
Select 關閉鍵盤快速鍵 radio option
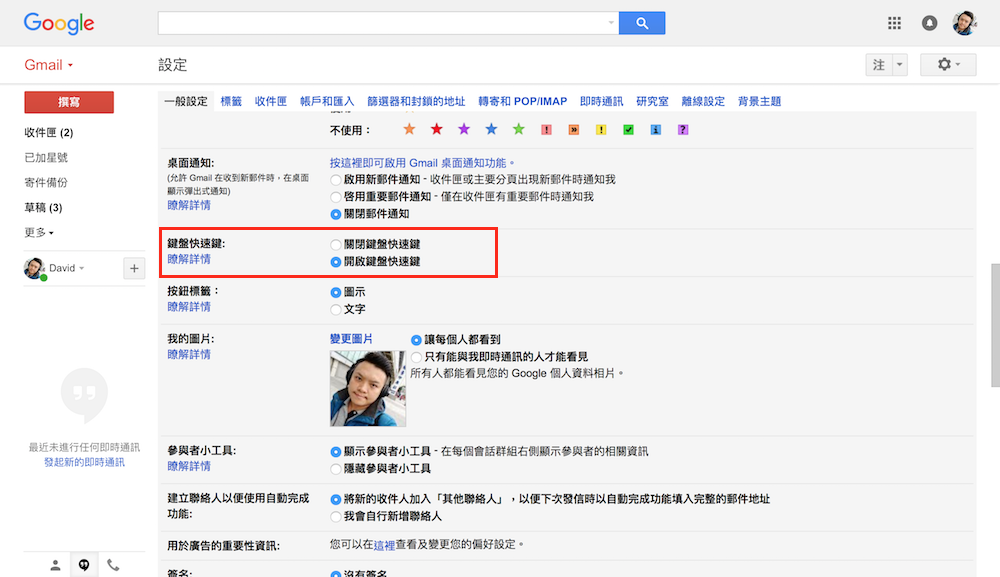pyautogui.click(x=336, y=244)
